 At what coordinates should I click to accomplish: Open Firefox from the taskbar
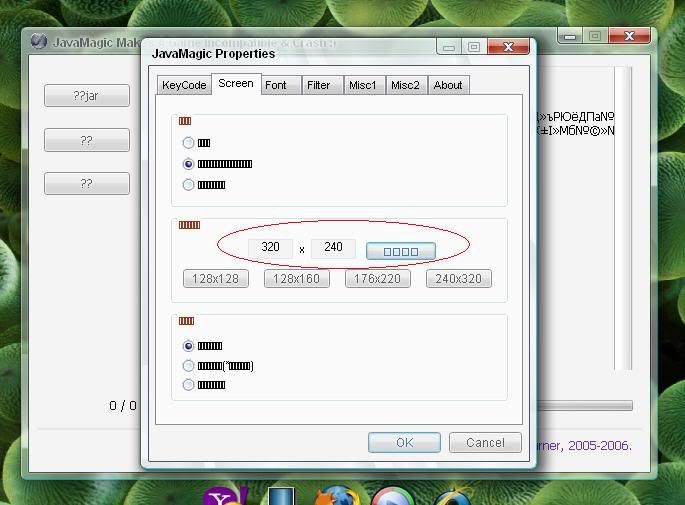337,496
